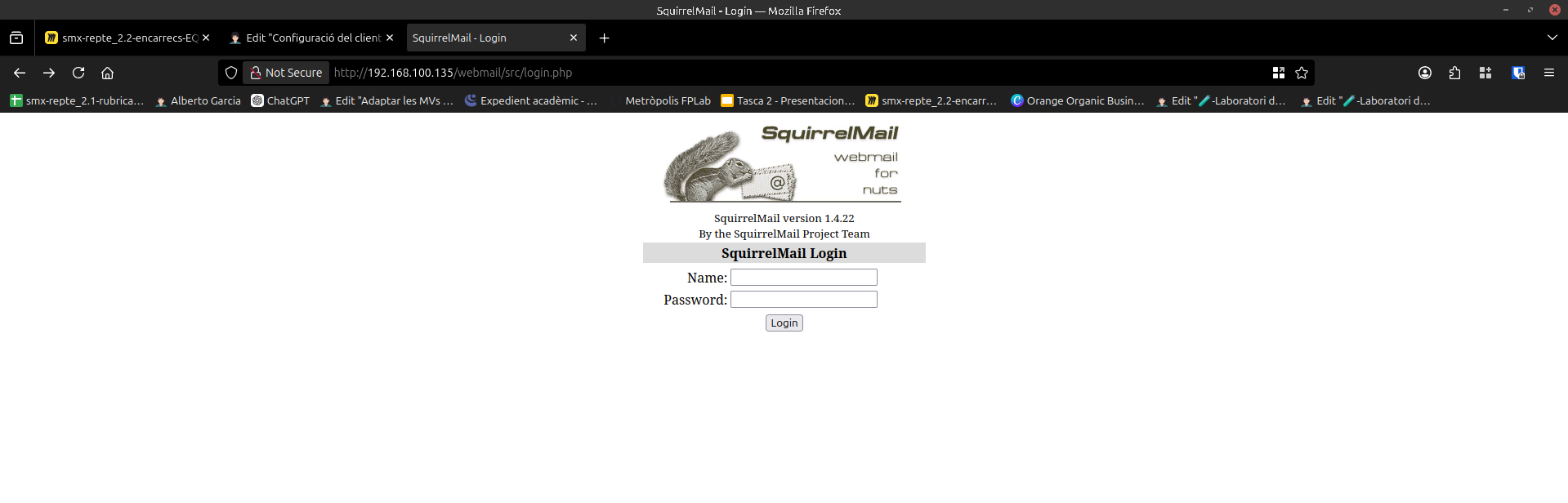The height and width of the screenshot is (503, 1568).
Task: Click the Not Secure site info badge
Action: 287,73
